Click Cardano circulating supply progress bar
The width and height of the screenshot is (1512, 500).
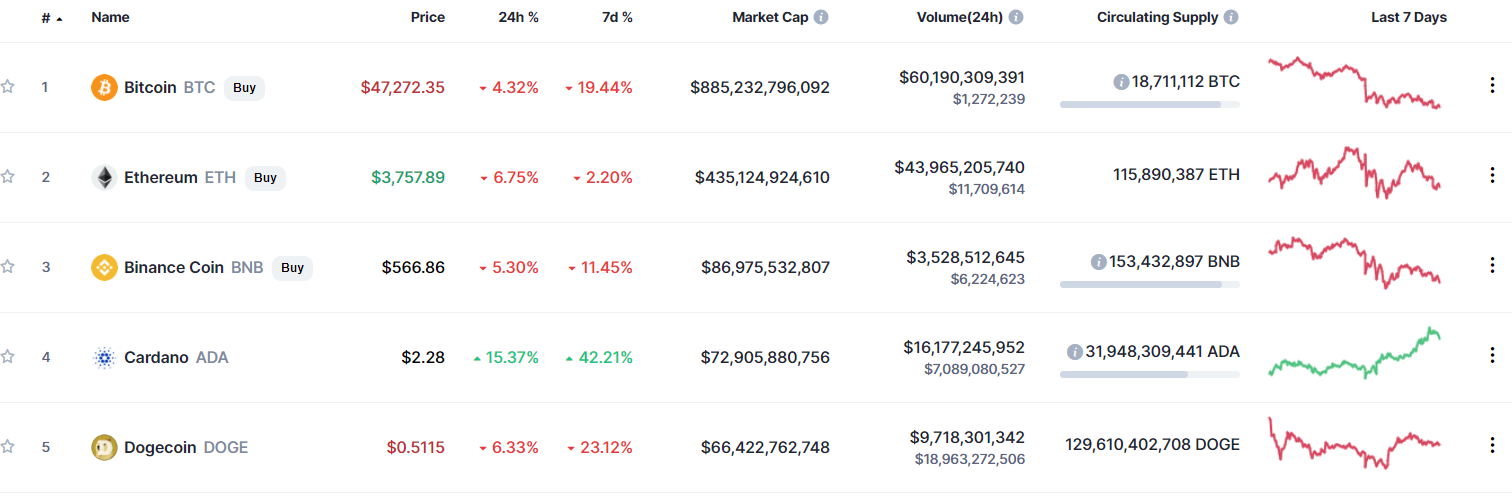(1150, 374)
